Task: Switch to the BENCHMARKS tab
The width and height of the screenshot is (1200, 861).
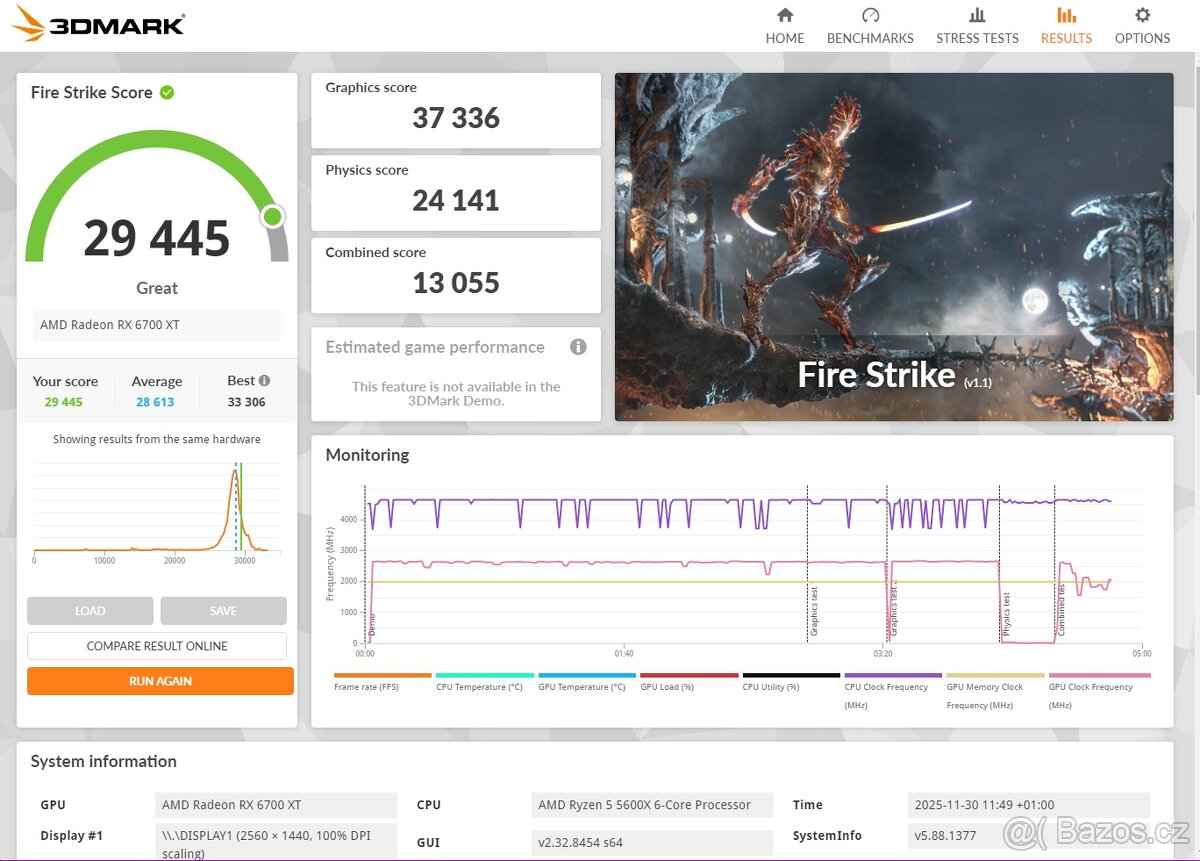Action: (870, 15)
